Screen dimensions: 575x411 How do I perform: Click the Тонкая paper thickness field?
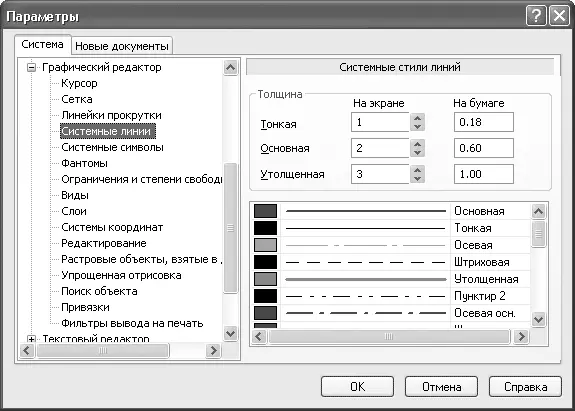[x=484, y=122]
